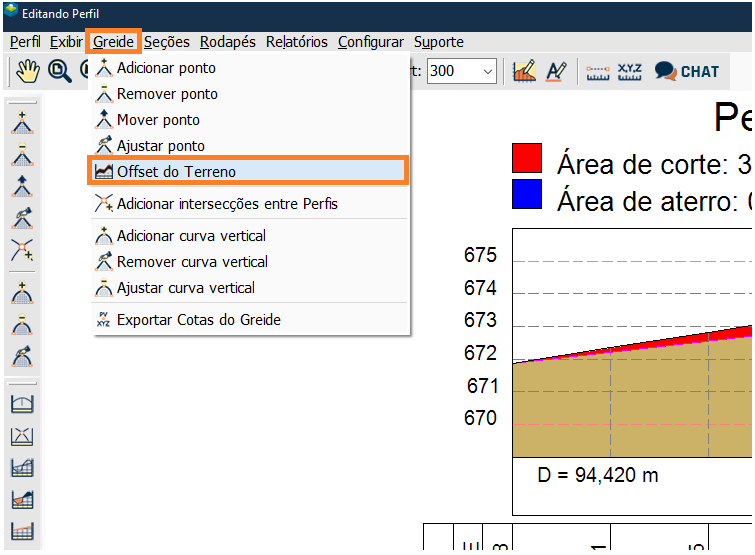Screen dimensions: 755x555
Task: Select Adicionar curva vertical menu entry
Action: tap(191, 236)
